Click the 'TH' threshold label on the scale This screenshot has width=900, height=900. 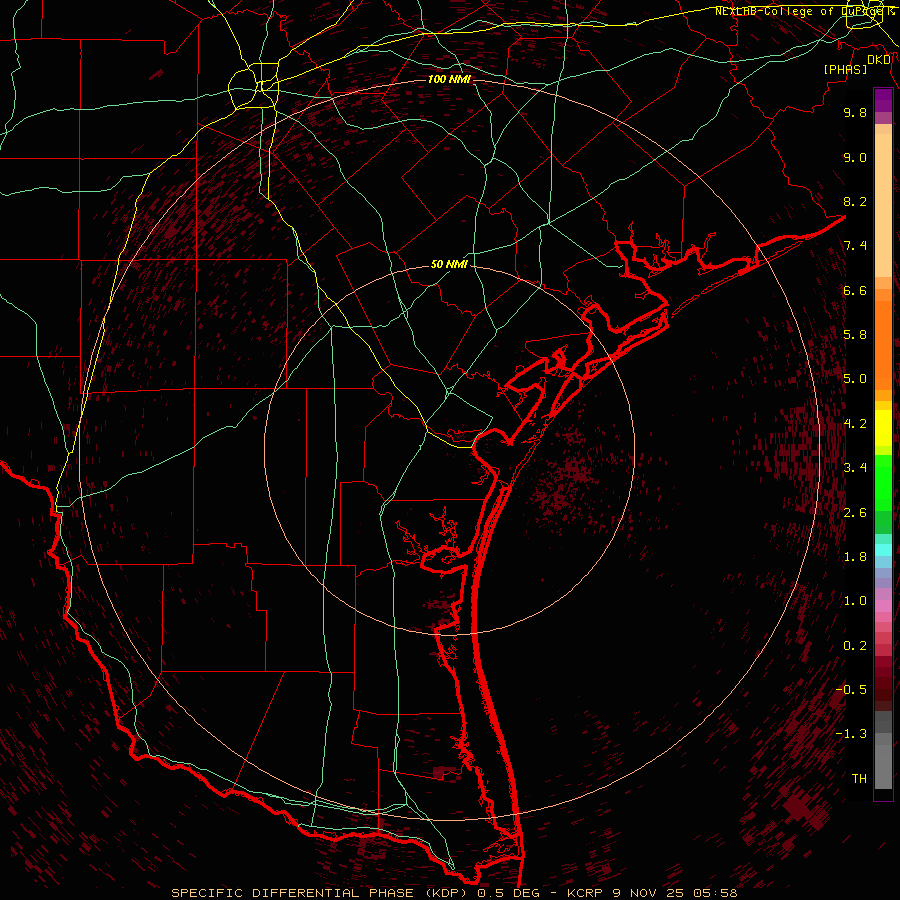(x=859, y=779)
